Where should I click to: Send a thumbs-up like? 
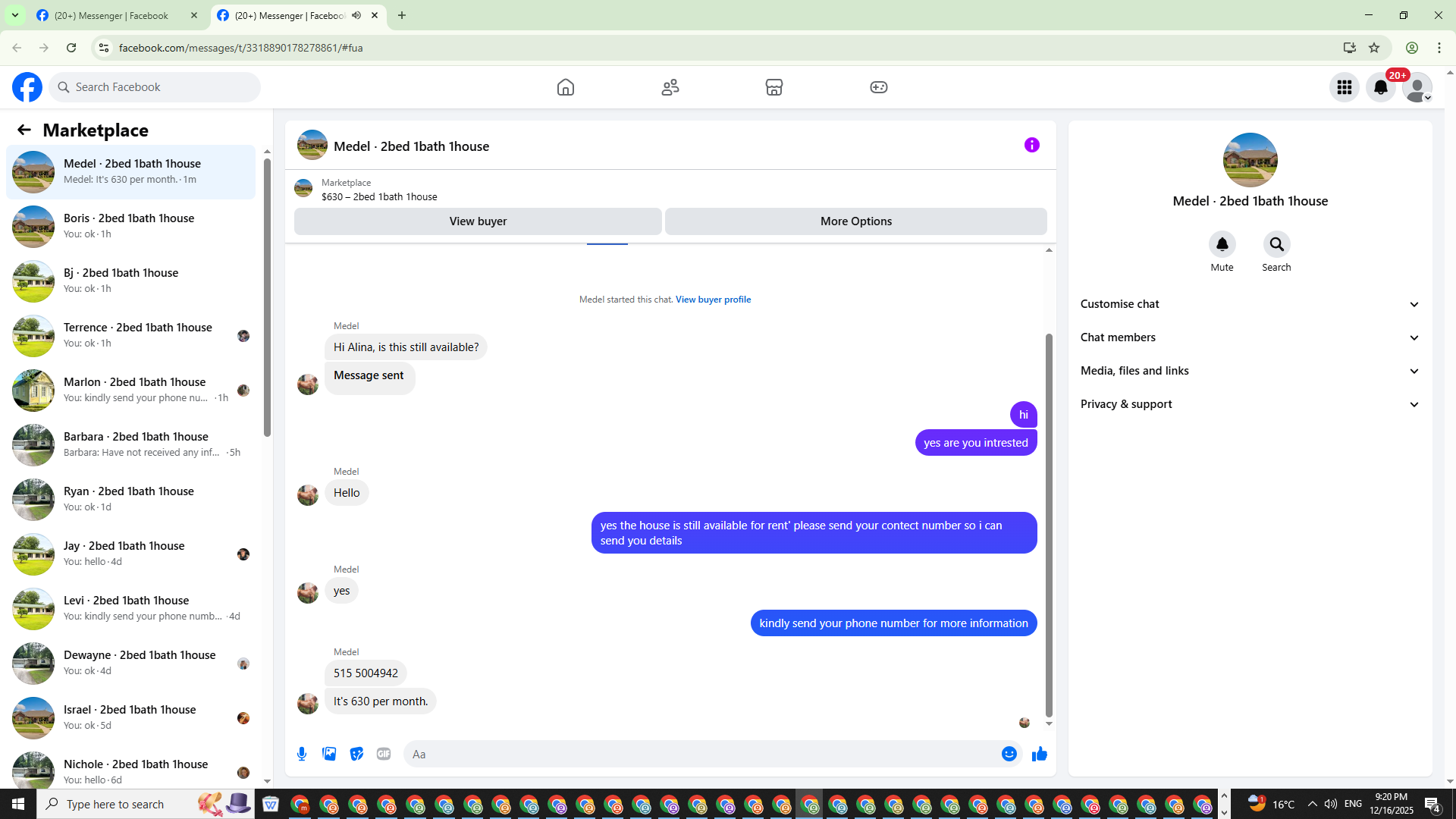click(x=1040, y=754)
